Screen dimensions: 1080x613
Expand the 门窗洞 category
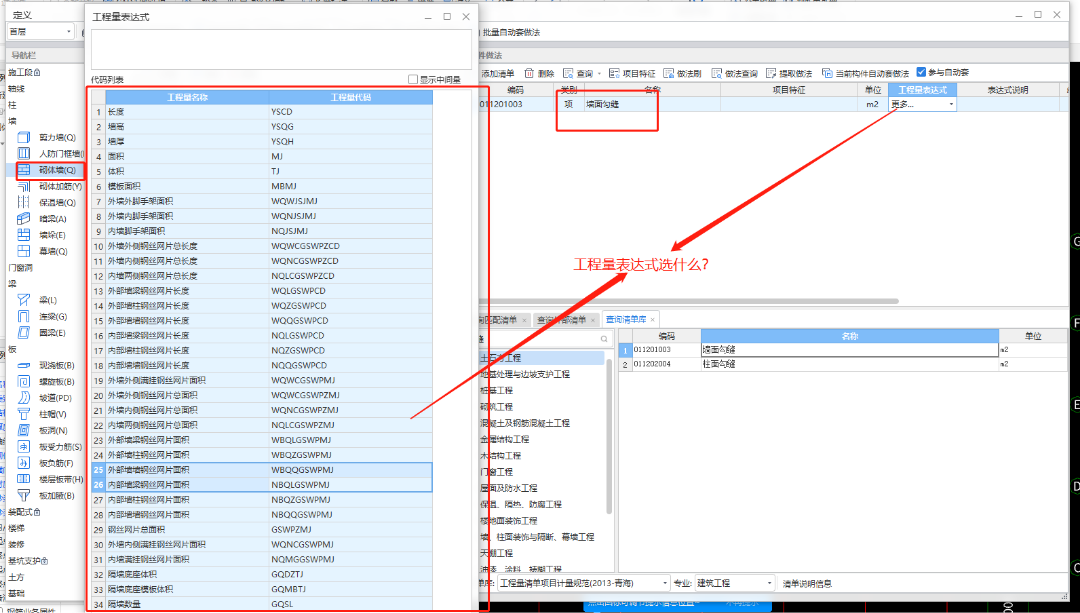point(21,268)
